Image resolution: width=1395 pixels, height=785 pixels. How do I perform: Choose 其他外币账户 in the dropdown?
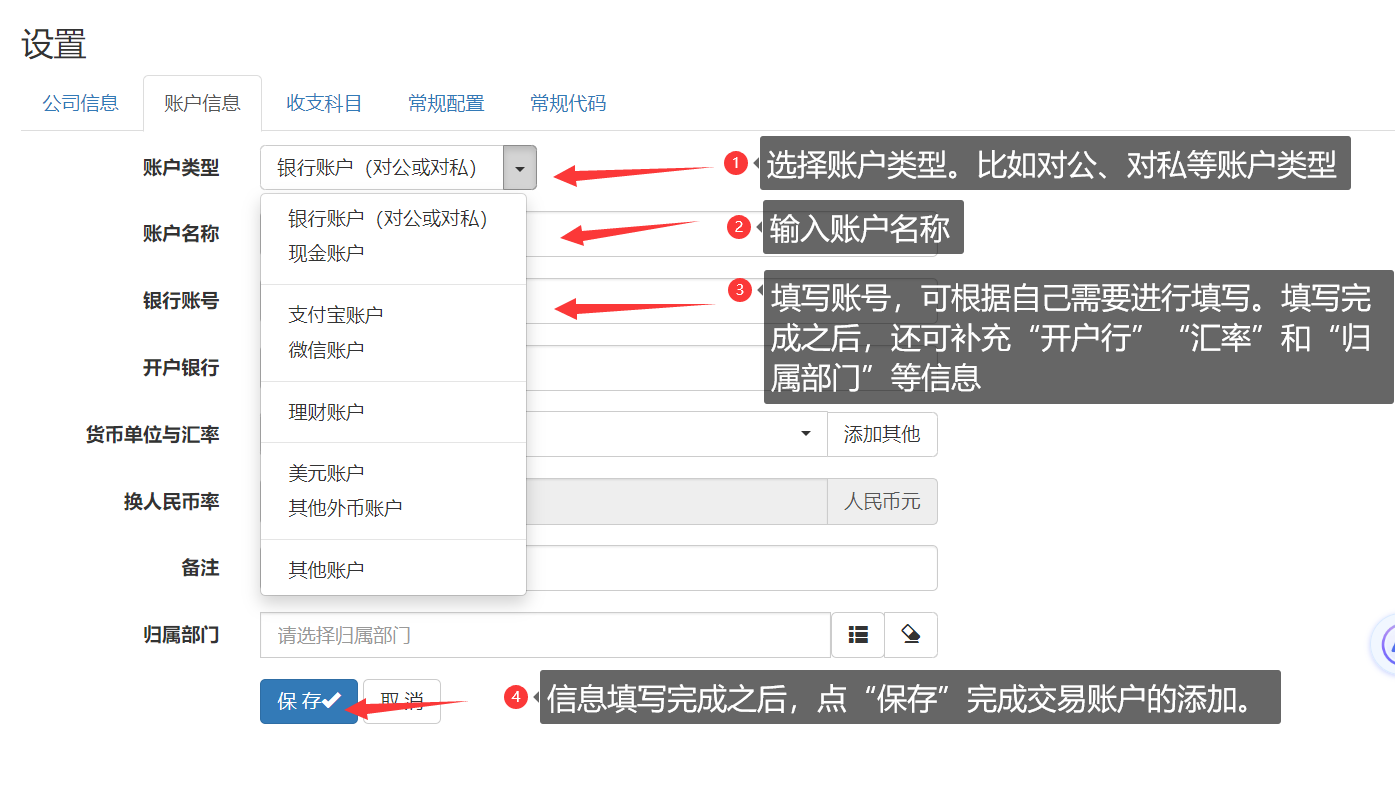[x=345, y=508]
